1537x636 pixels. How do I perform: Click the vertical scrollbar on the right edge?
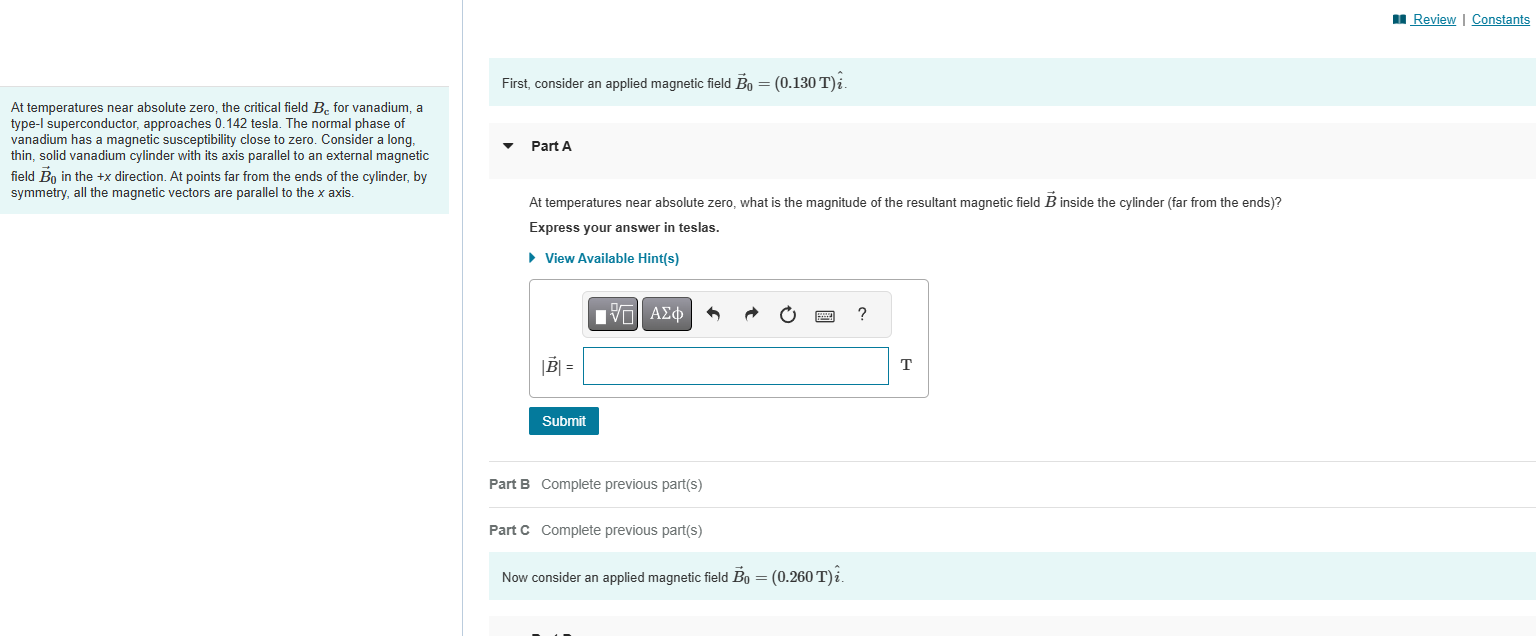[1534, 300]
